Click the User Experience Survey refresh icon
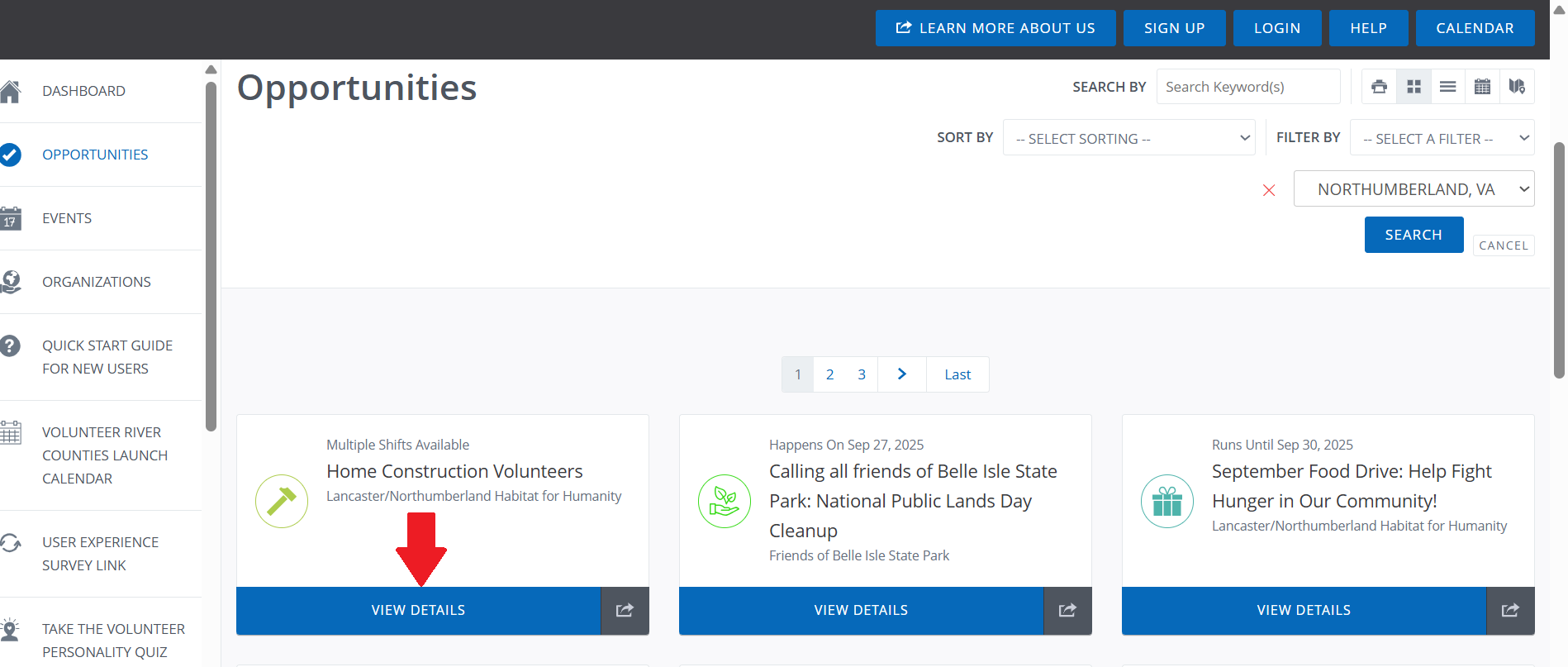 pos(10,543)
